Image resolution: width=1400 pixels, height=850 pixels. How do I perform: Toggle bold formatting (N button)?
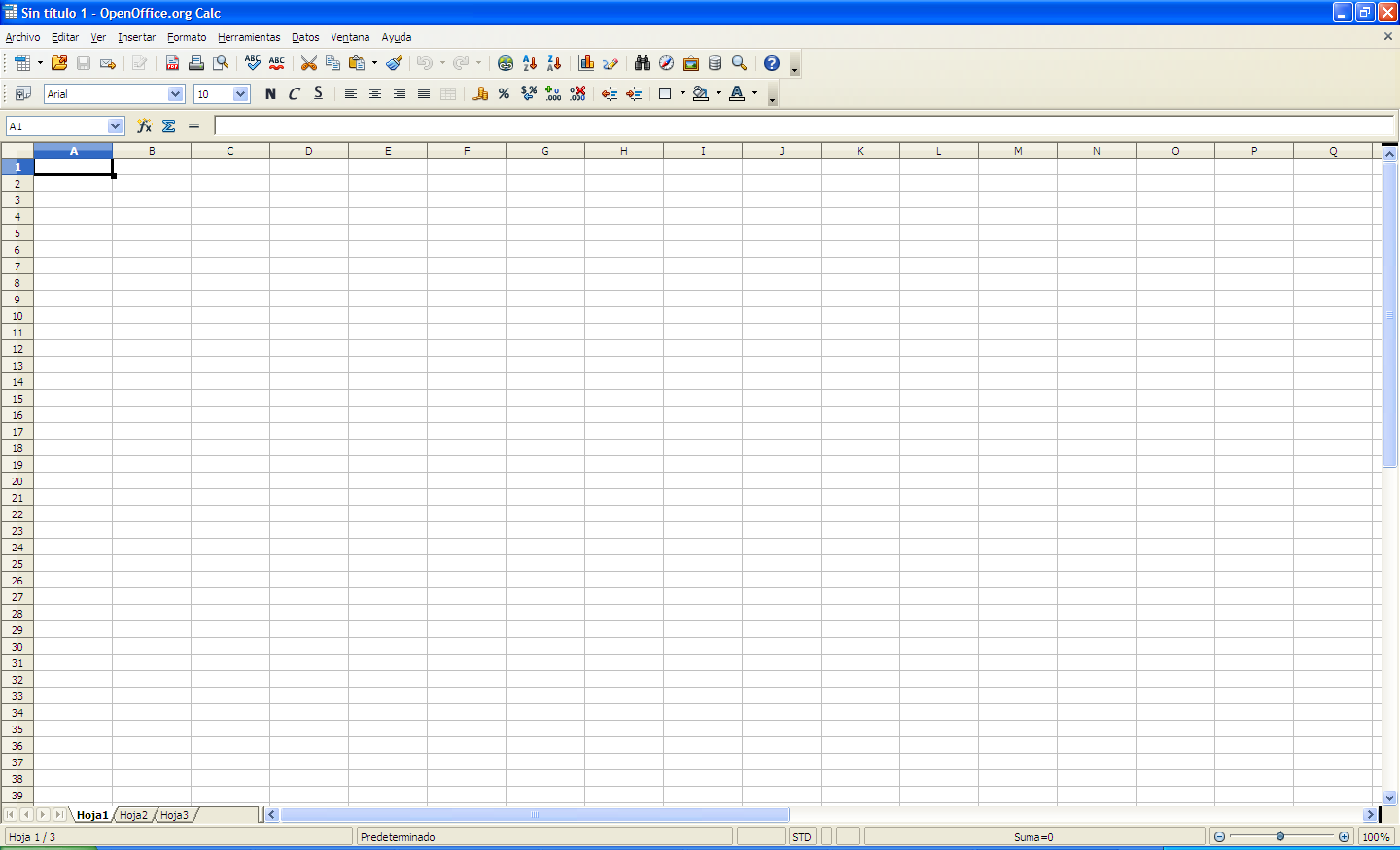270,94
